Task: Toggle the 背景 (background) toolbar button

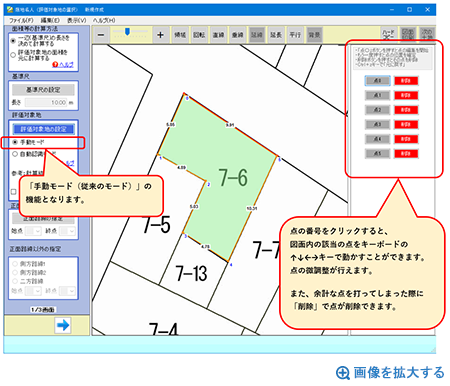Action: (x=314, y=35)
